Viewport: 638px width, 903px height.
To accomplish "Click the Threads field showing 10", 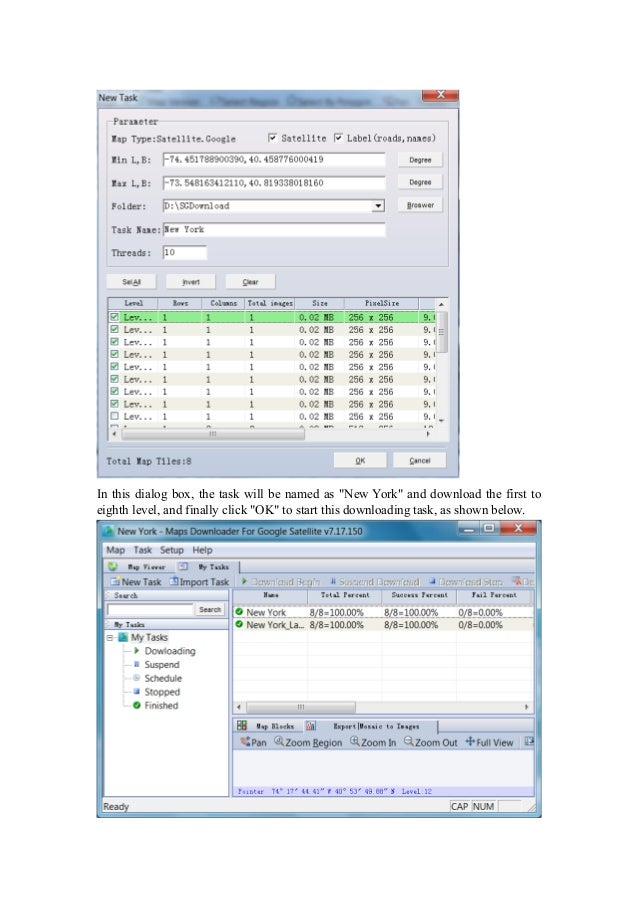I will (x=184, y=252).
